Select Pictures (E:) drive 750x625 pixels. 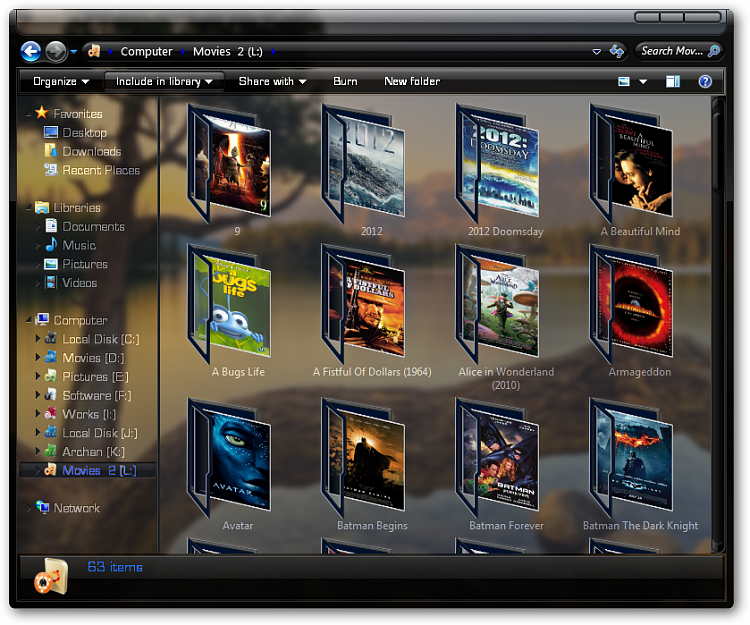95,376
